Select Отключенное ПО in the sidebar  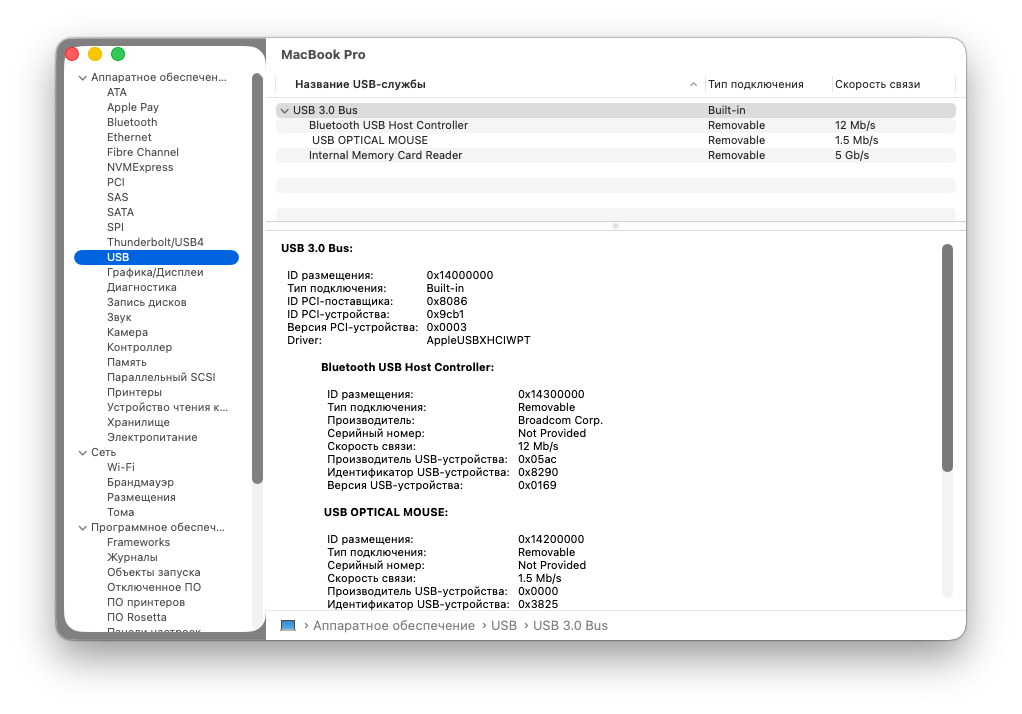click(154, 588)
